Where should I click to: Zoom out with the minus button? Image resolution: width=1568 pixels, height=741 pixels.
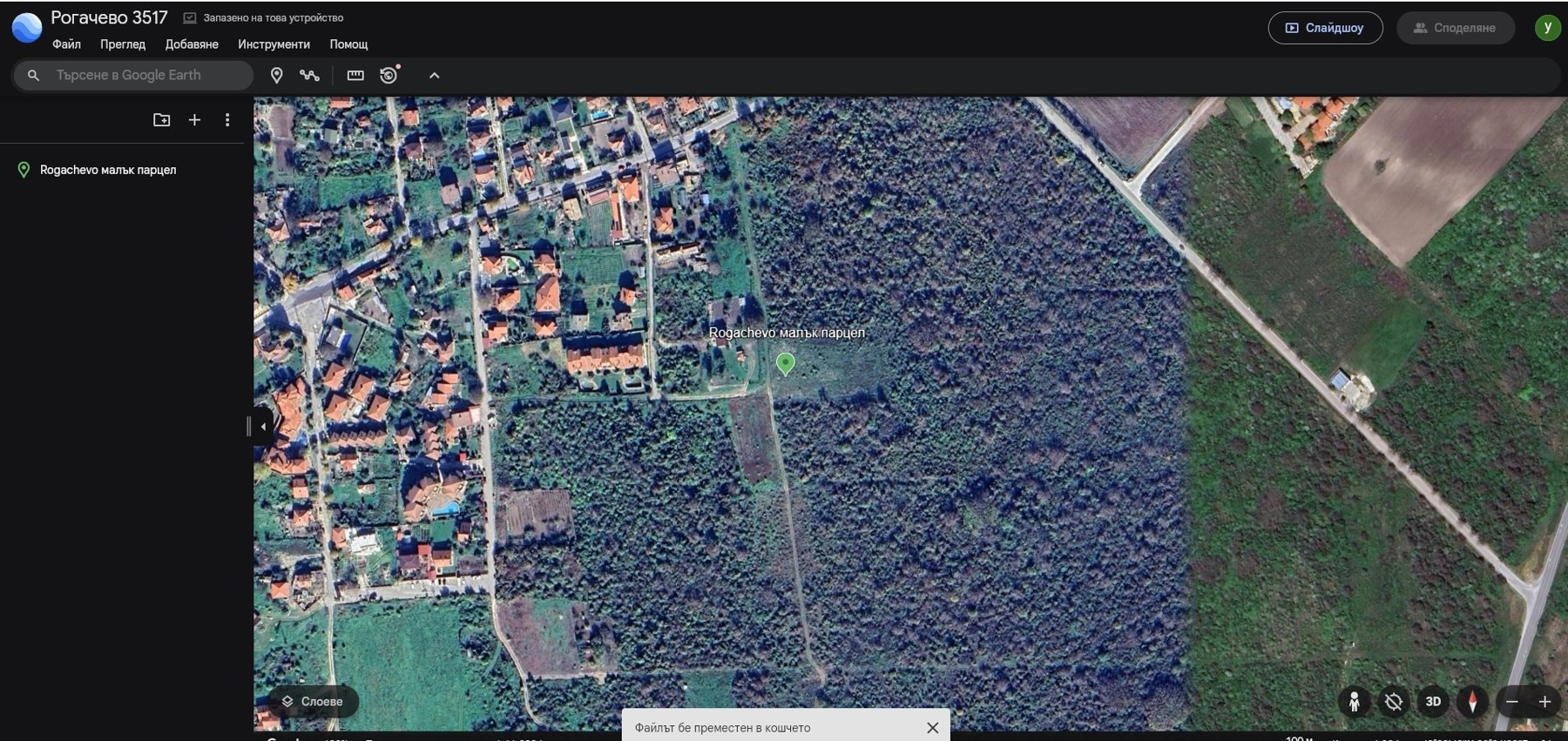point(1512,702)
